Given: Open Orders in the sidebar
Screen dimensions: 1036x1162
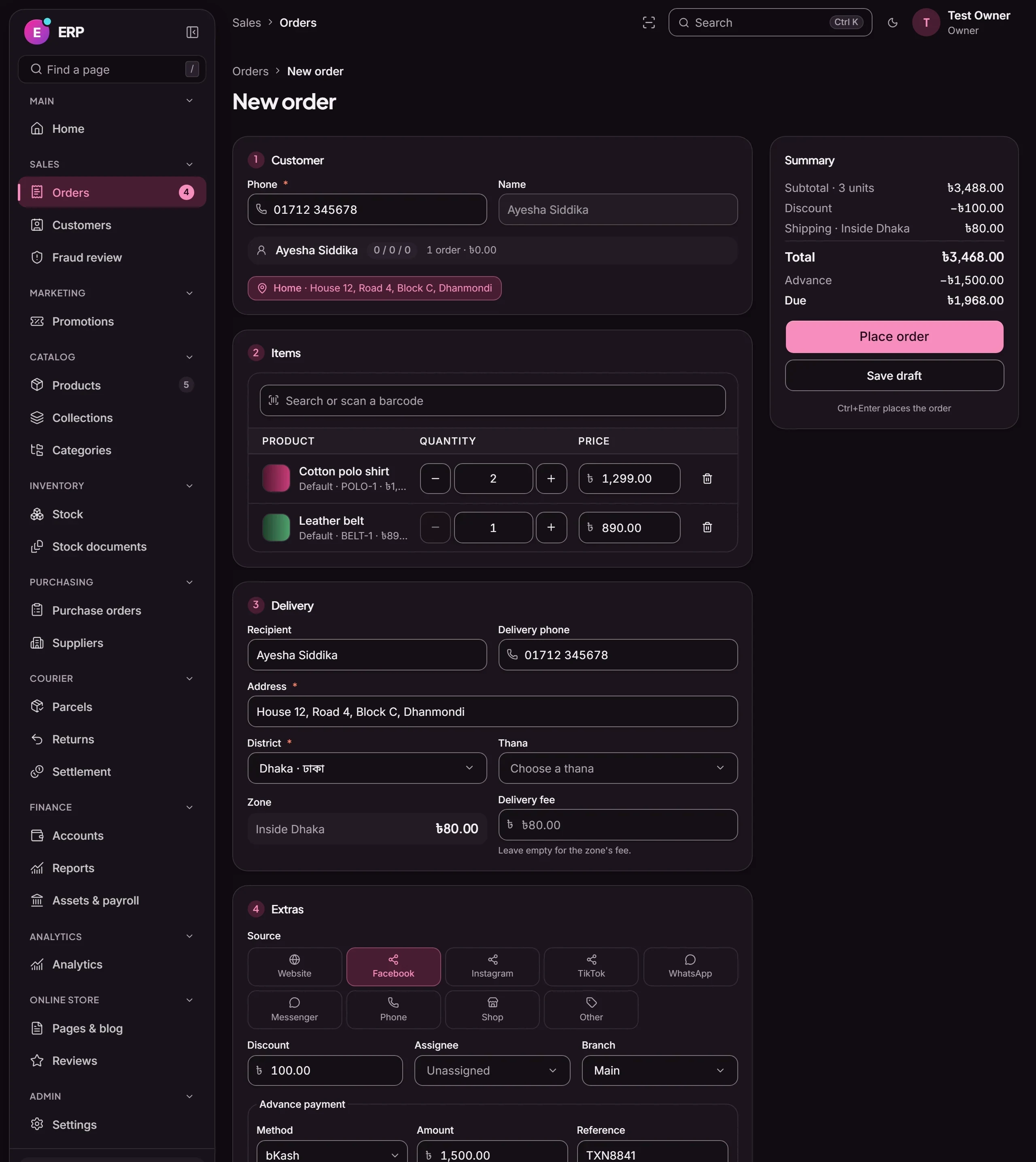Looking at the screenshot, I should point(112,193).
